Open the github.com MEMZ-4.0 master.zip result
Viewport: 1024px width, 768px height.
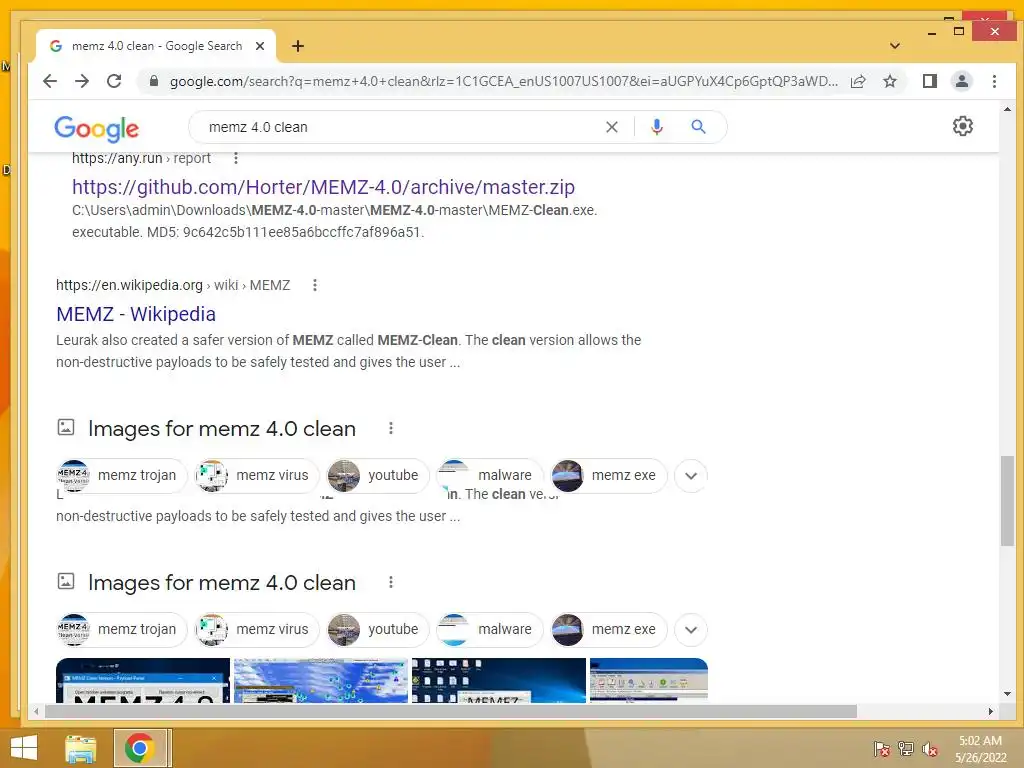[x=323, y=187]
